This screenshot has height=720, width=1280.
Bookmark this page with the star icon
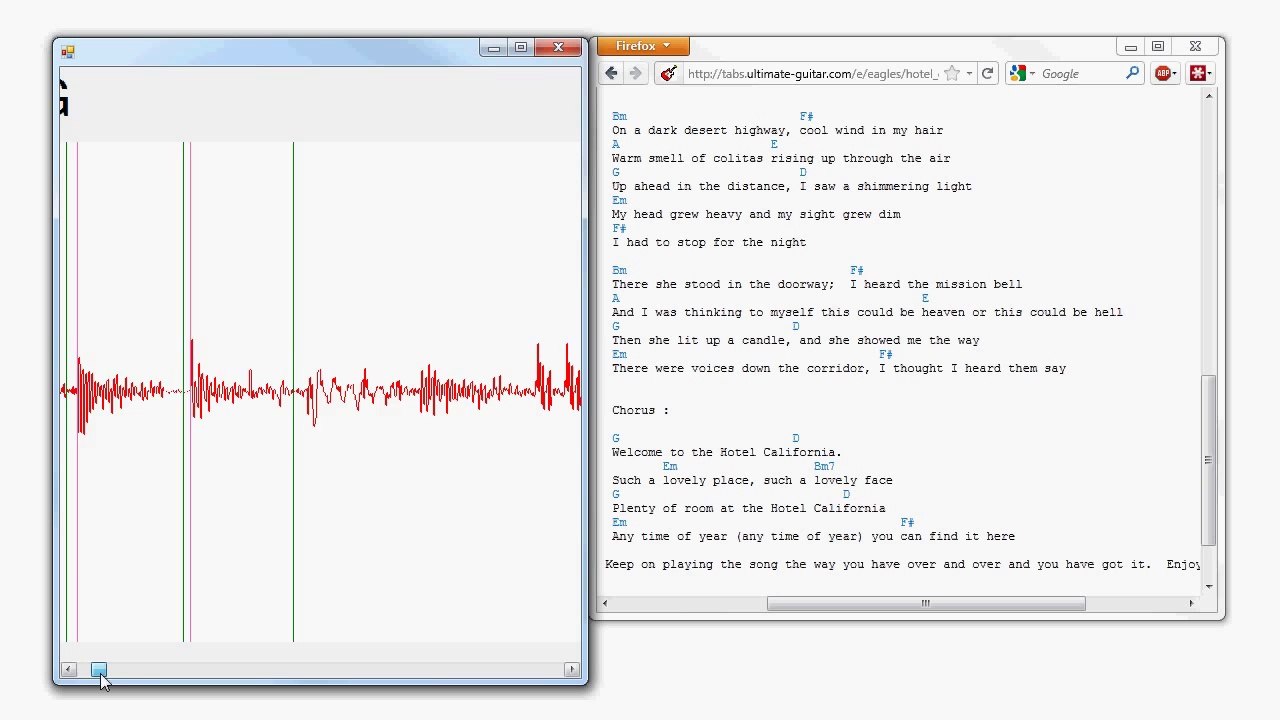[x=952, y=73]
